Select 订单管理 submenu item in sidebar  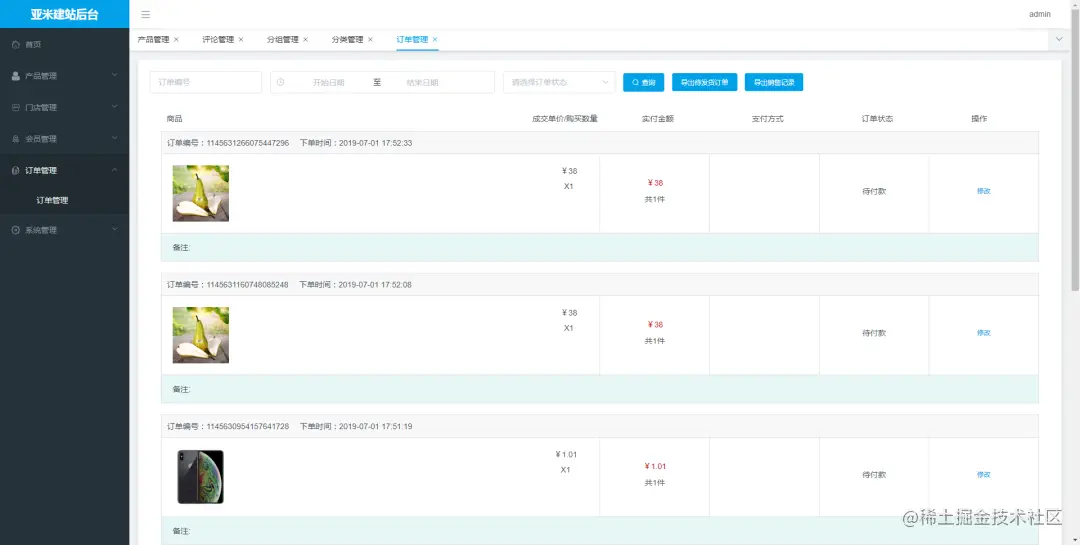pos(52,200)
